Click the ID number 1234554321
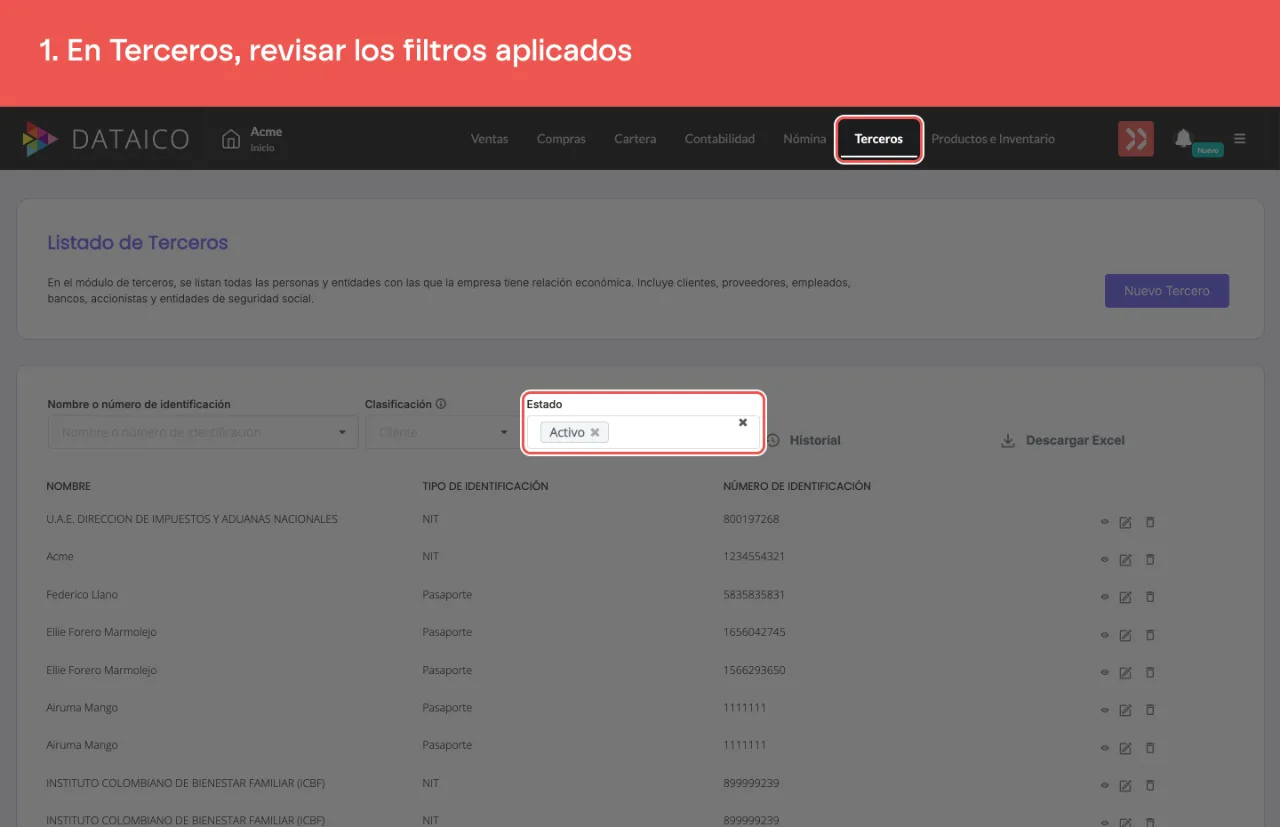1280x827 pixels. coord(754,556)
